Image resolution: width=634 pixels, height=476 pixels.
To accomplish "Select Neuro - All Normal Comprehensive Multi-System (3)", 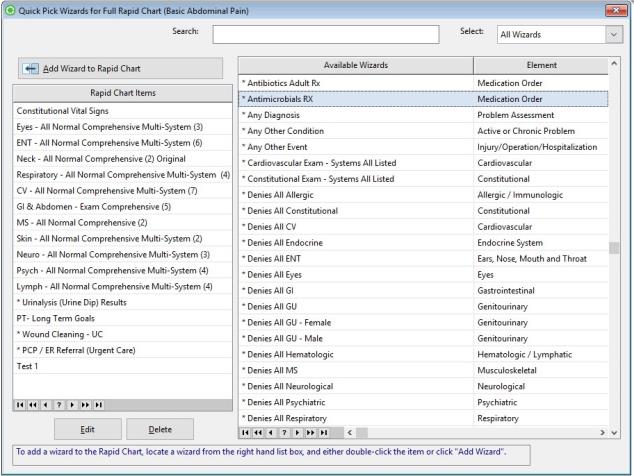I will [x=123, y=255].
